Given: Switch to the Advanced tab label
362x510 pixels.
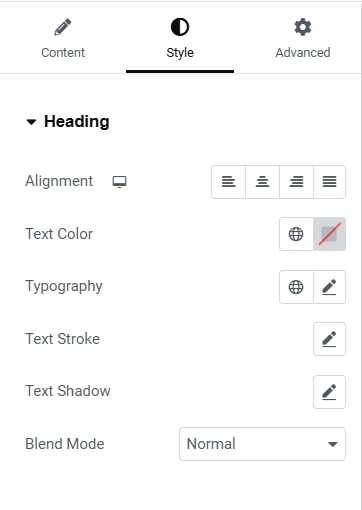Looking at the screenshot, I should pyautogui.click(x=303, y=53).
